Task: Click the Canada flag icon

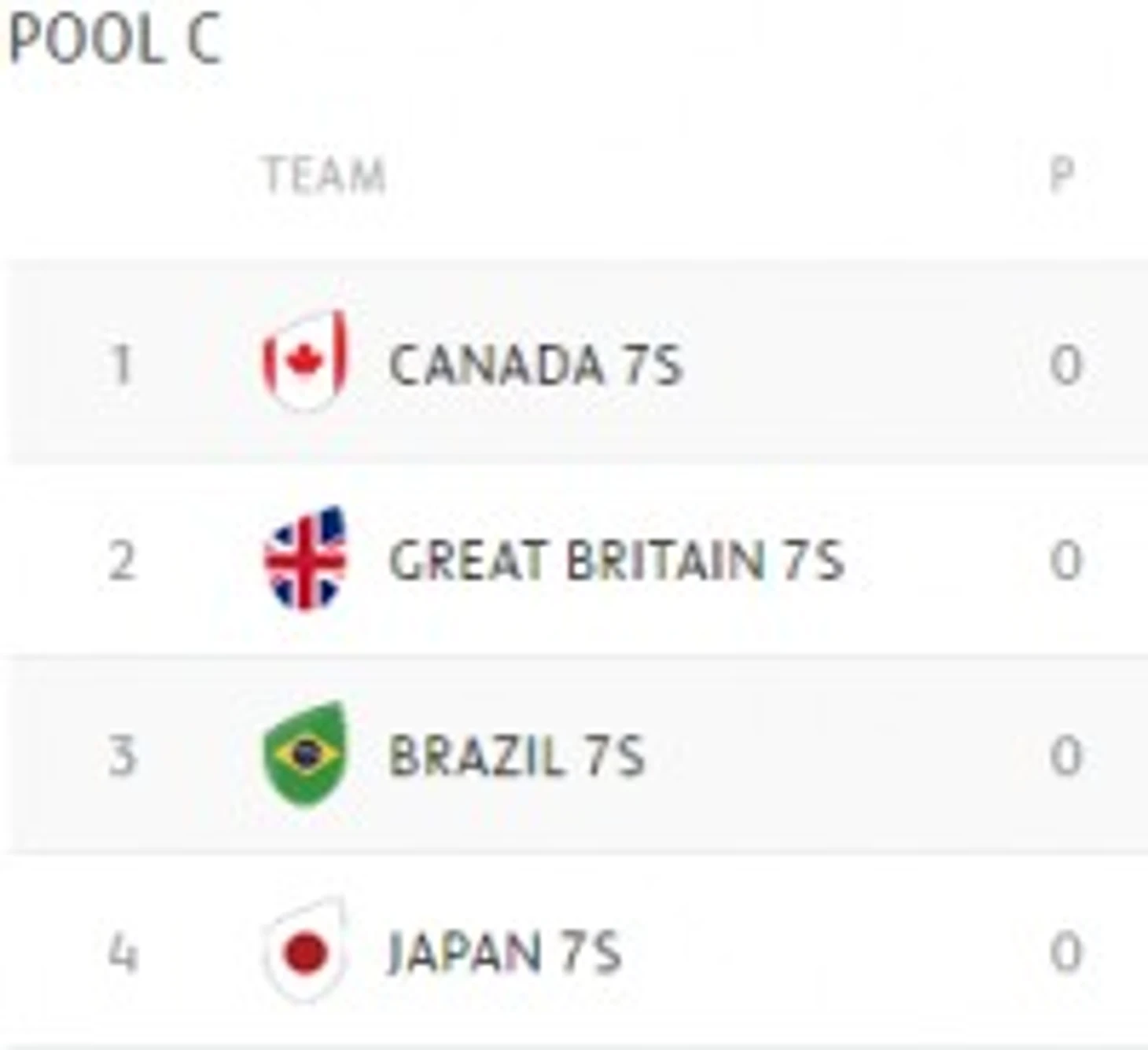Action: pos(305,362)
